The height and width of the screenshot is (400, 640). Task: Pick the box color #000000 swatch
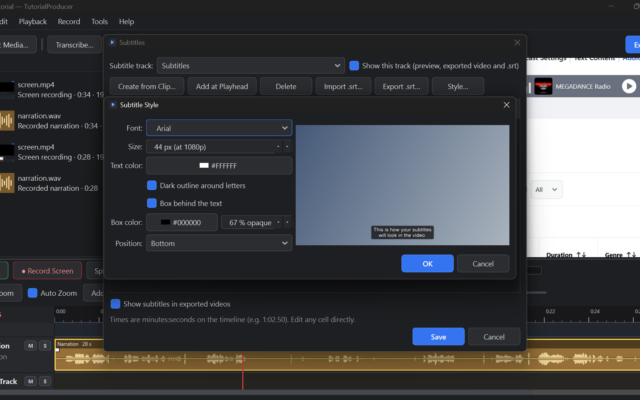(182, 222)
